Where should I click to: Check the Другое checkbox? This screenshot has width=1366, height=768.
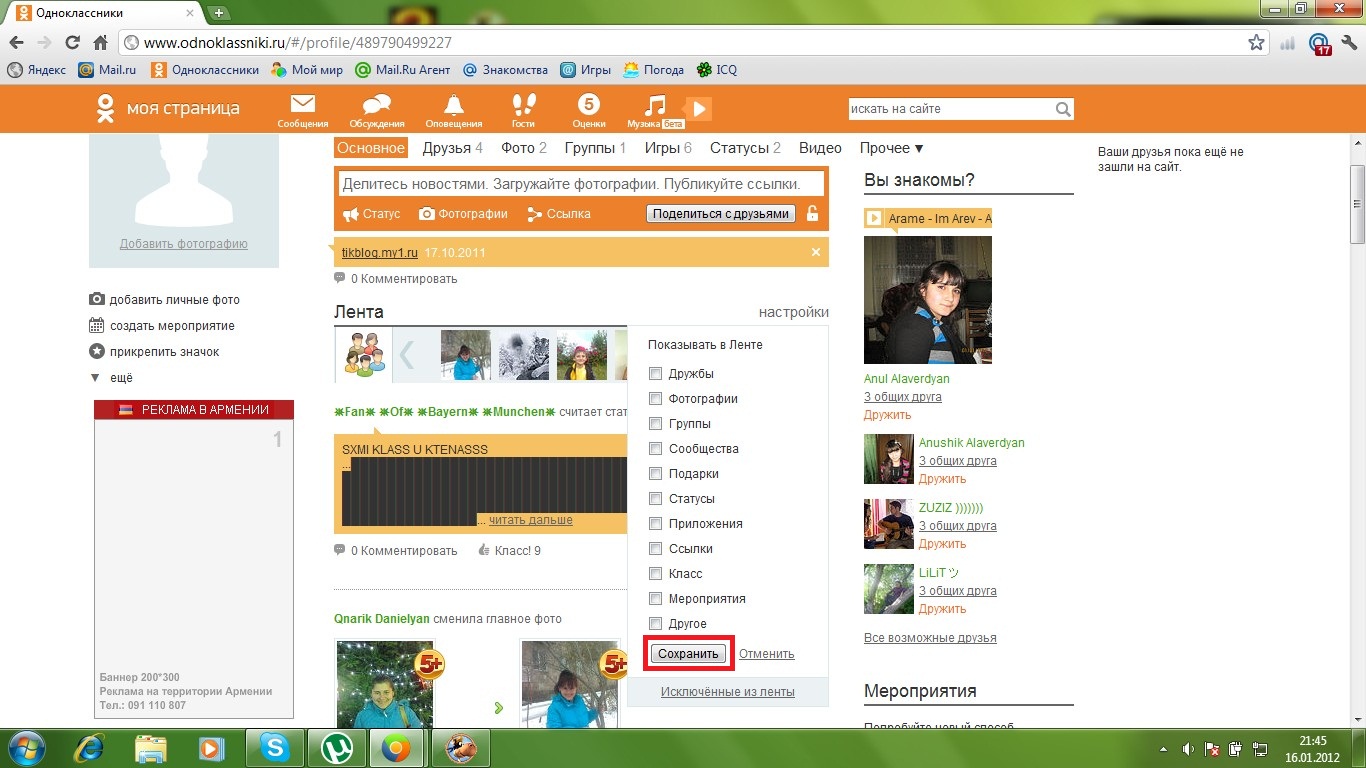(x=656, y=623)
